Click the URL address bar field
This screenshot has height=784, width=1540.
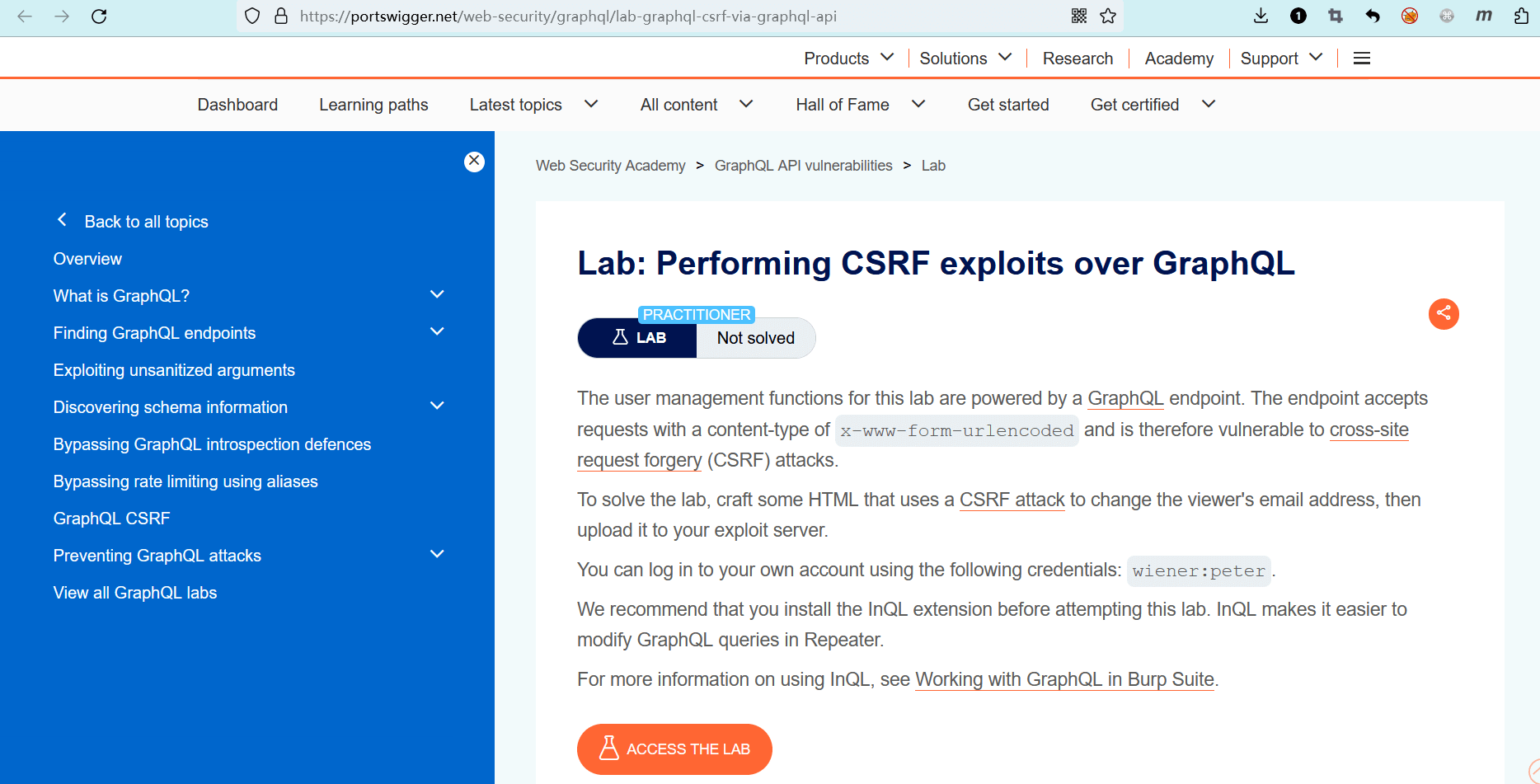click(x=660, y=16)
